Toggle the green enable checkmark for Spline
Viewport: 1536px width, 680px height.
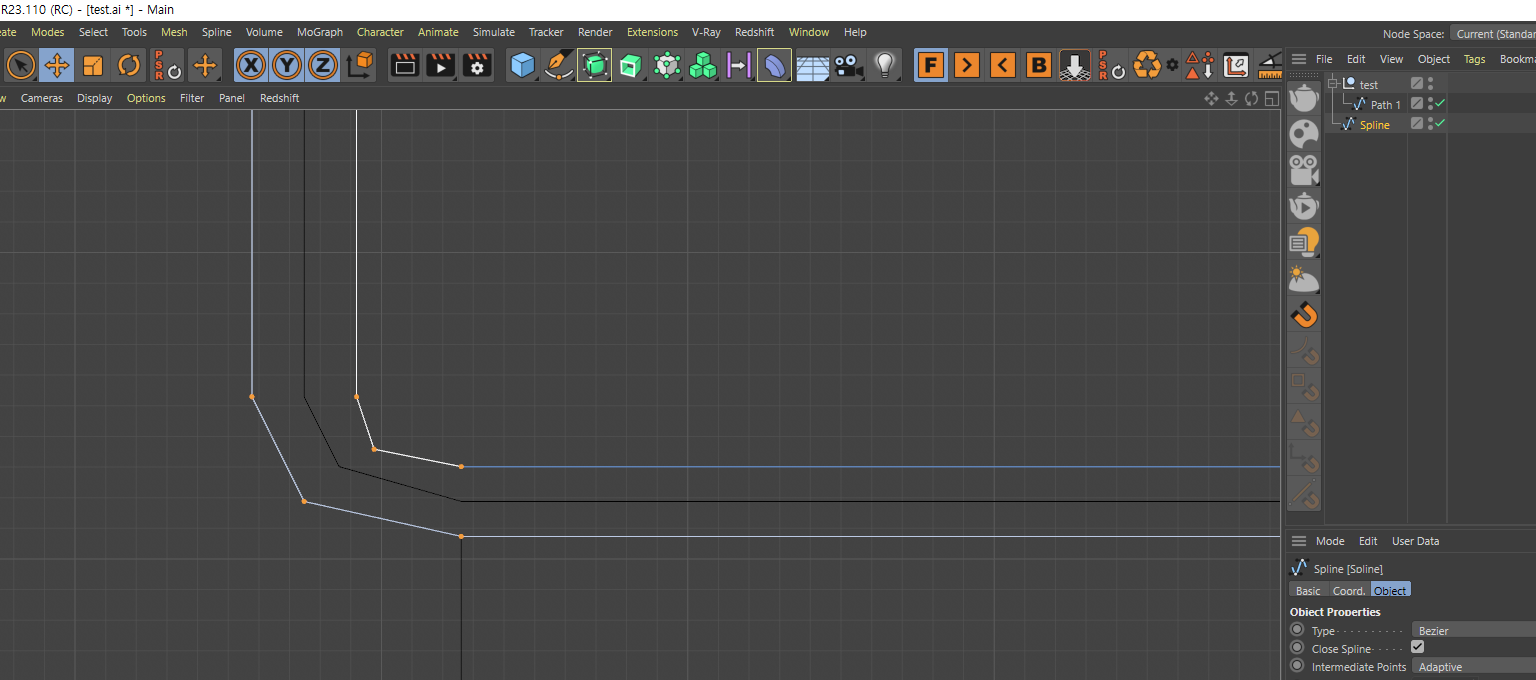point(1441,123)
